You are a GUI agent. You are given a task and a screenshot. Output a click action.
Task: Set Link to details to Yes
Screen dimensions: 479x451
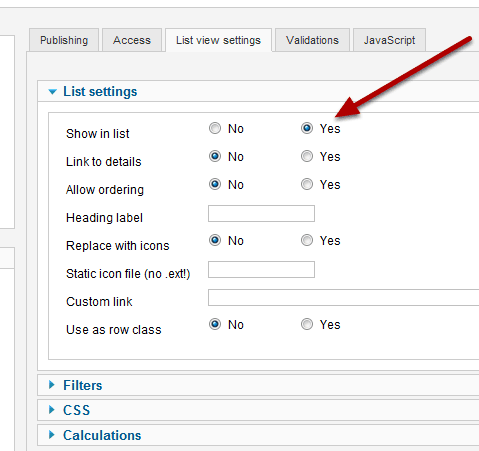click(x=307, y=156)
